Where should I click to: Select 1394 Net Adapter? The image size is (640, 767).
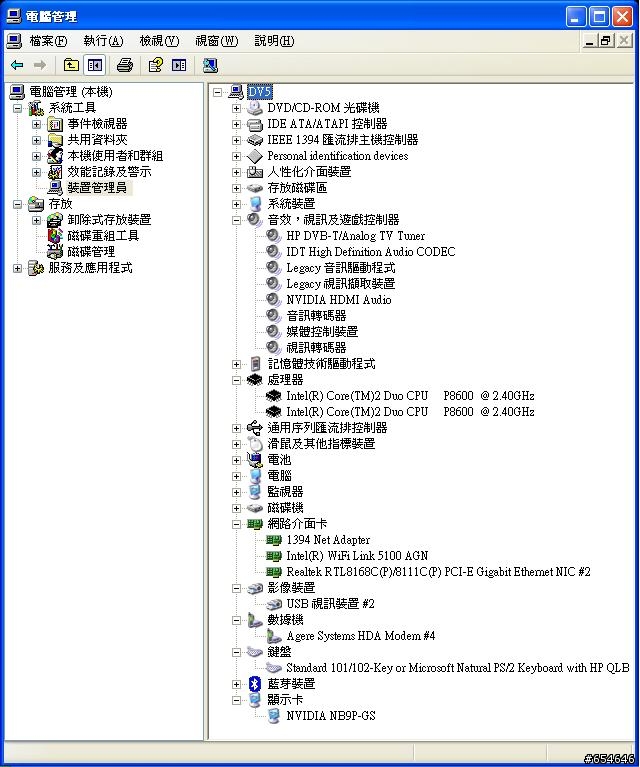pos(328,540)
